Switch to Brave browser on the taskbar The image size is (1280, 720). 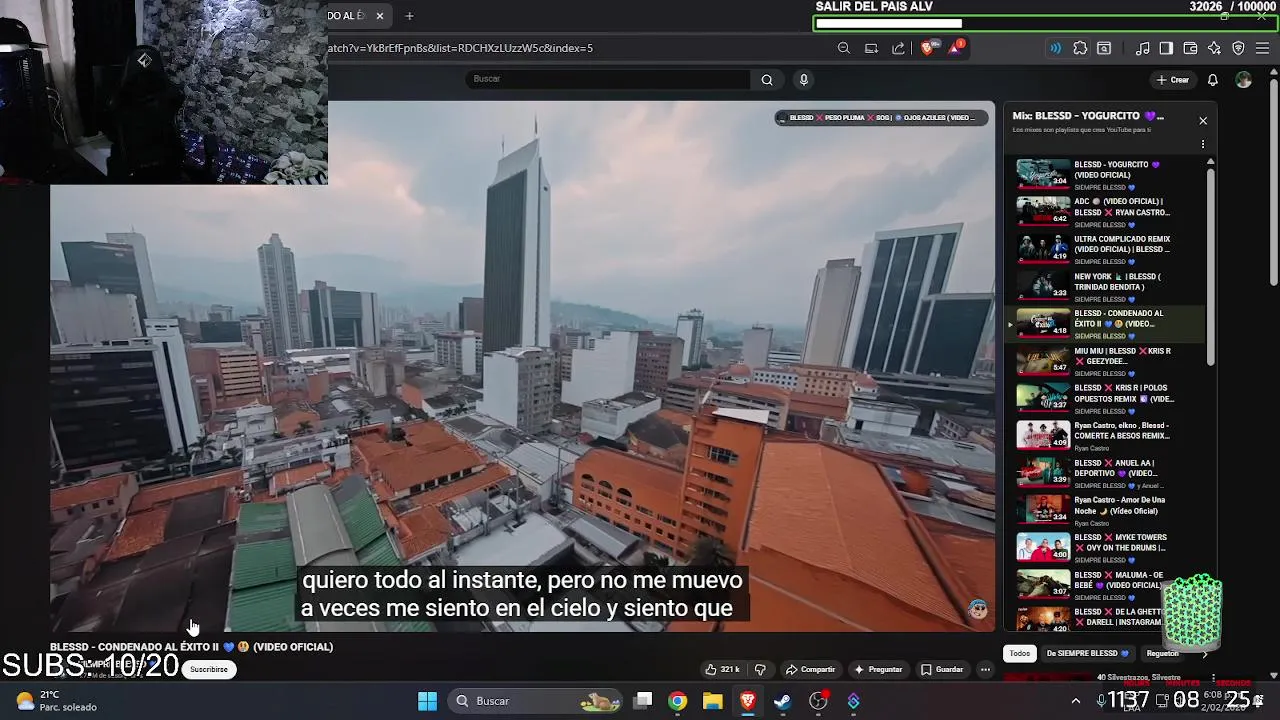[747, 701]
